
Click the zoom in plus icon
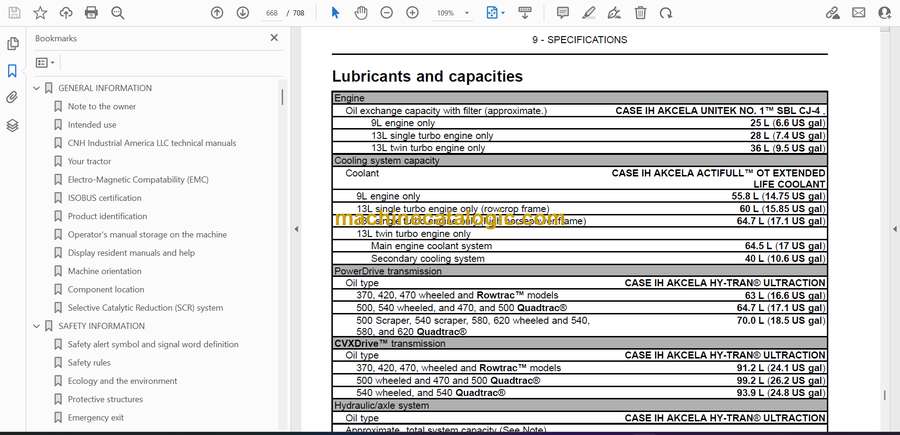click(x=413, y=13)
